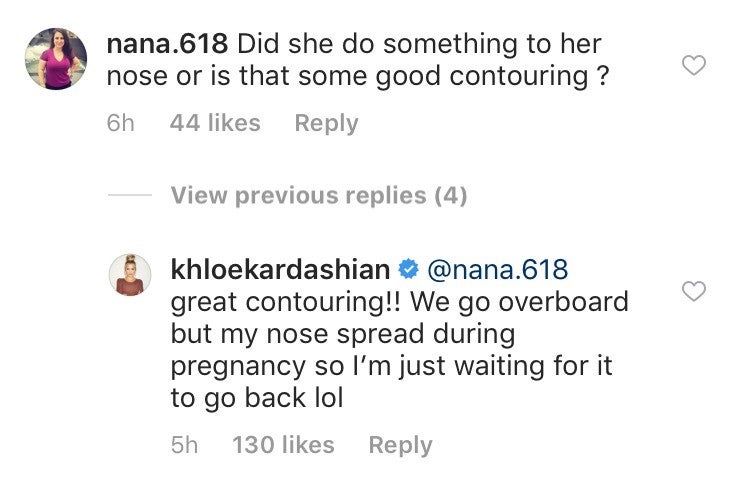Like khloekardashian's reply with the heart
This screenshot has width=750, height=480.
click(692, 292)
